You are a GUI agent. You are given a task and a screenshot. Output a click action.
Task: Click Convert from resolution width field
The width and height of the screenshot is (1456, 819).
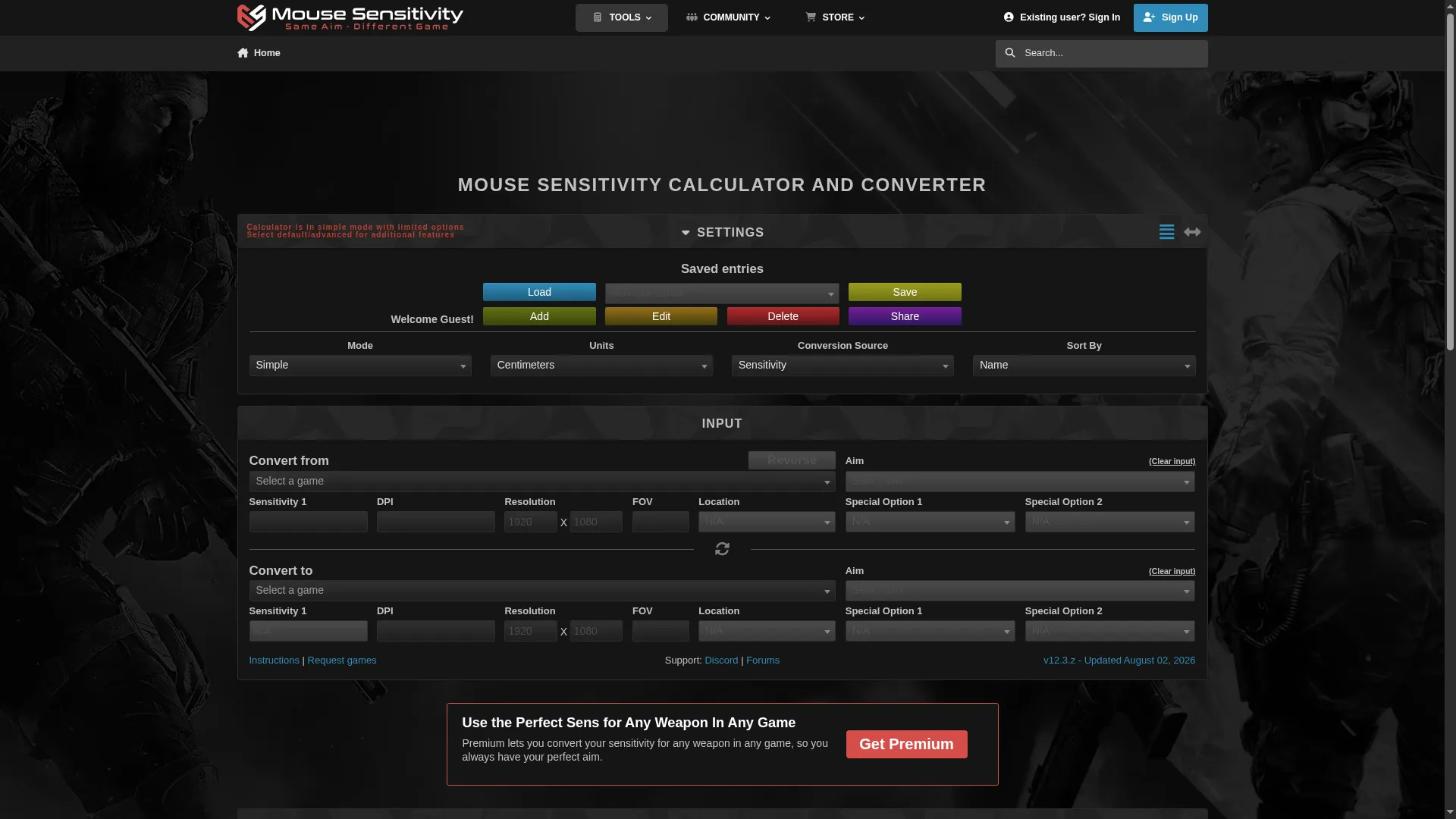(x=531, y=522)
